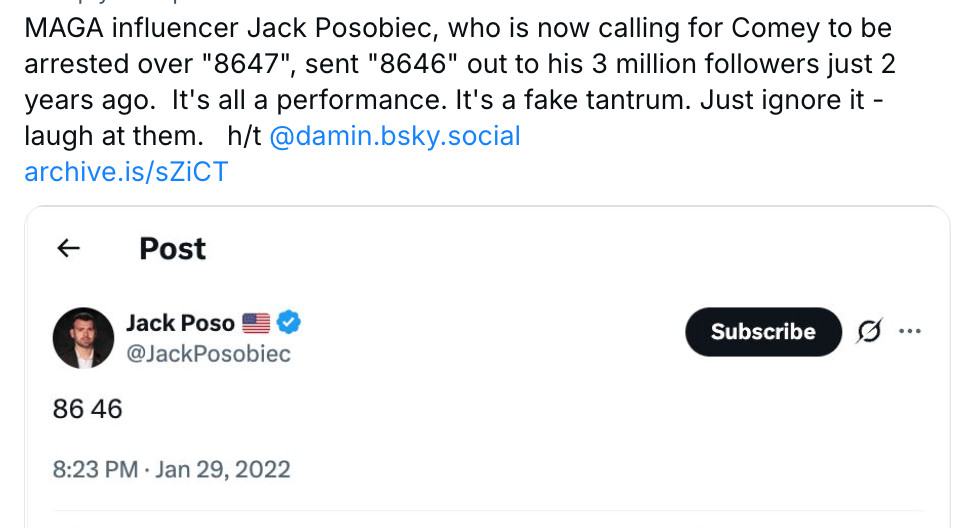Click the Jack Poso display name
The image size is (960, 528).
coord(181,323)
